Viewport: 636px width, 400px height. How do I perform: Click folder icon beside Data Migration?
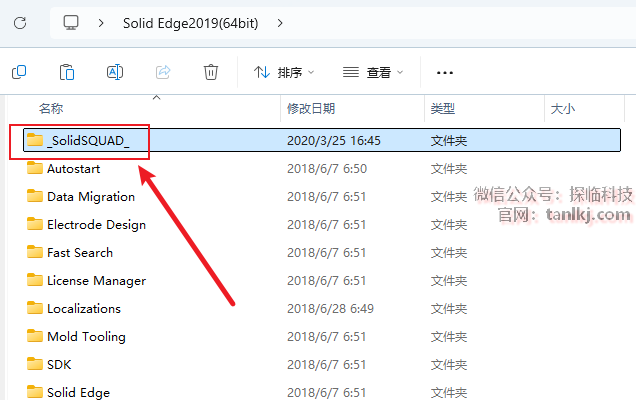[35, 196]
